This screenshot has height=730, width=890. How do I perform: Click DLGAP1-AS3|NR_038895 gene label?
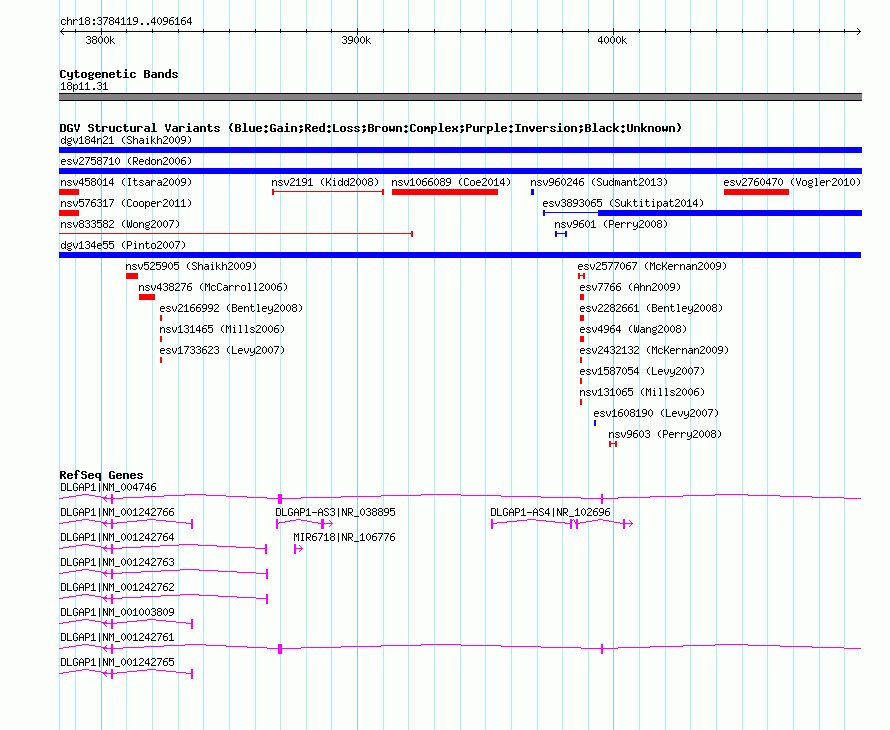pos(335,513)
